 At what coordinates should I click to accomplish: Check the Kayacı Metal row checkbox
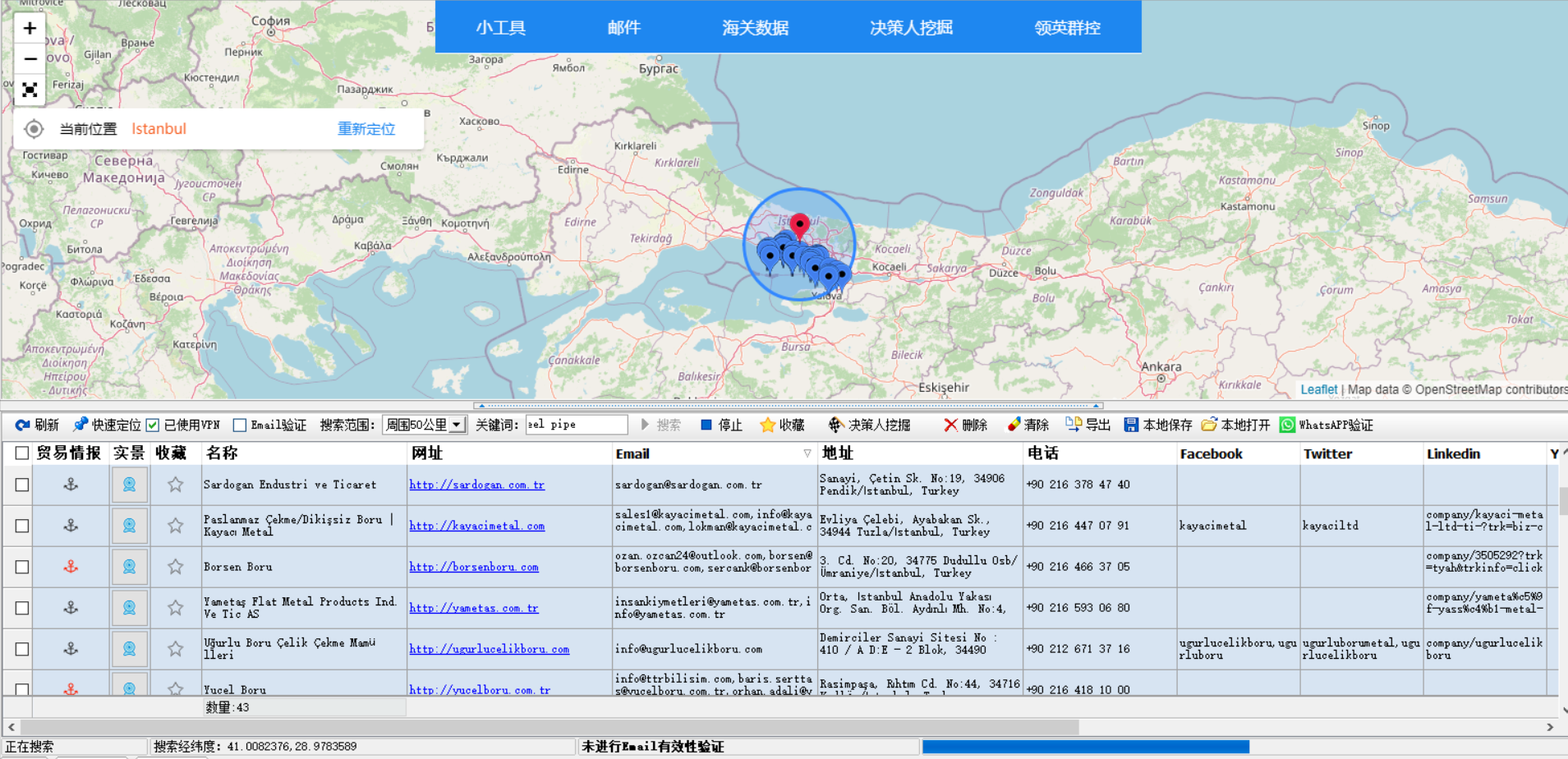tap(22, 526)
